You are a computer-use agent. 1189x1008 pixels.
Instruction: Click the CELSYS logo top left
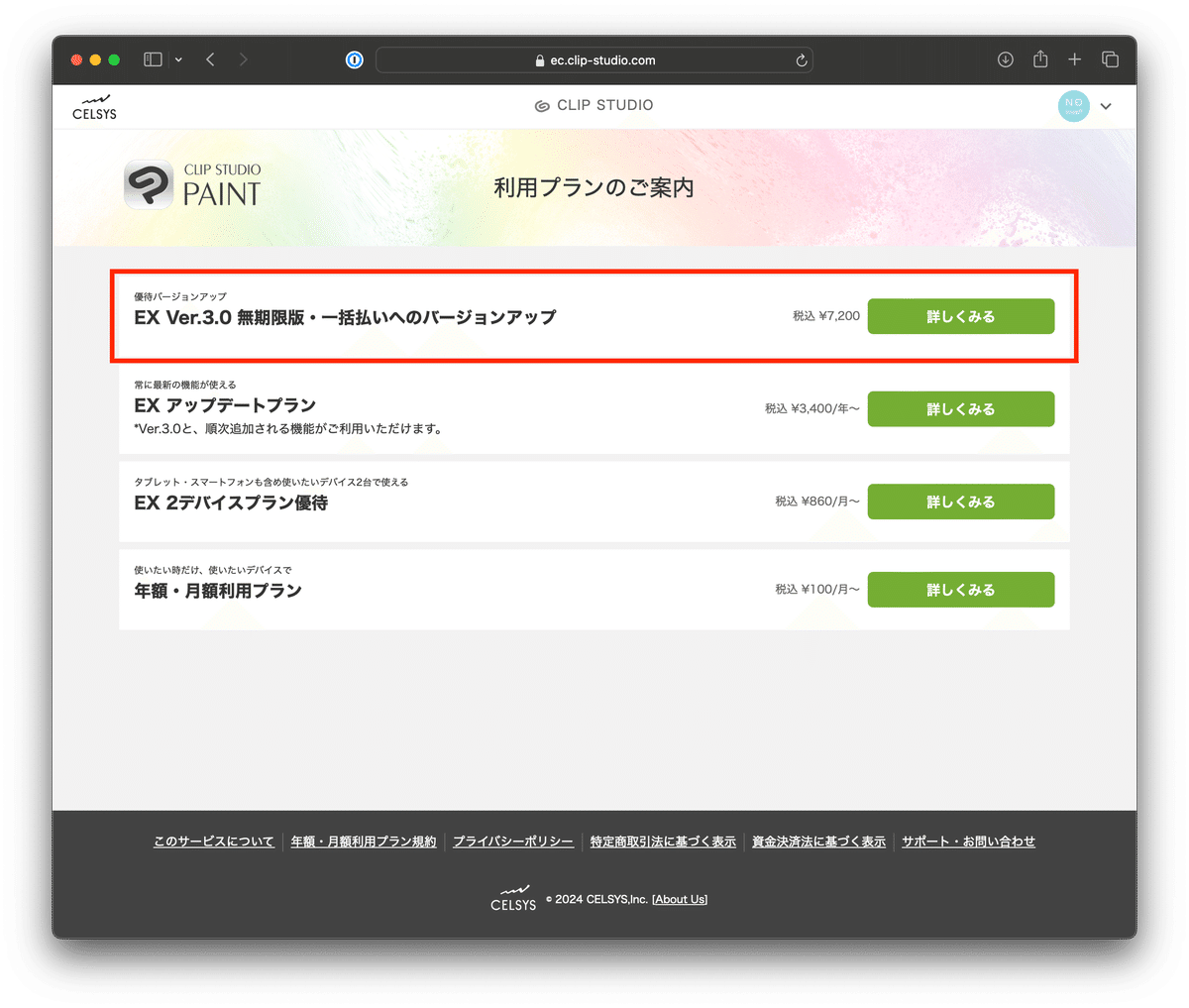94,106
